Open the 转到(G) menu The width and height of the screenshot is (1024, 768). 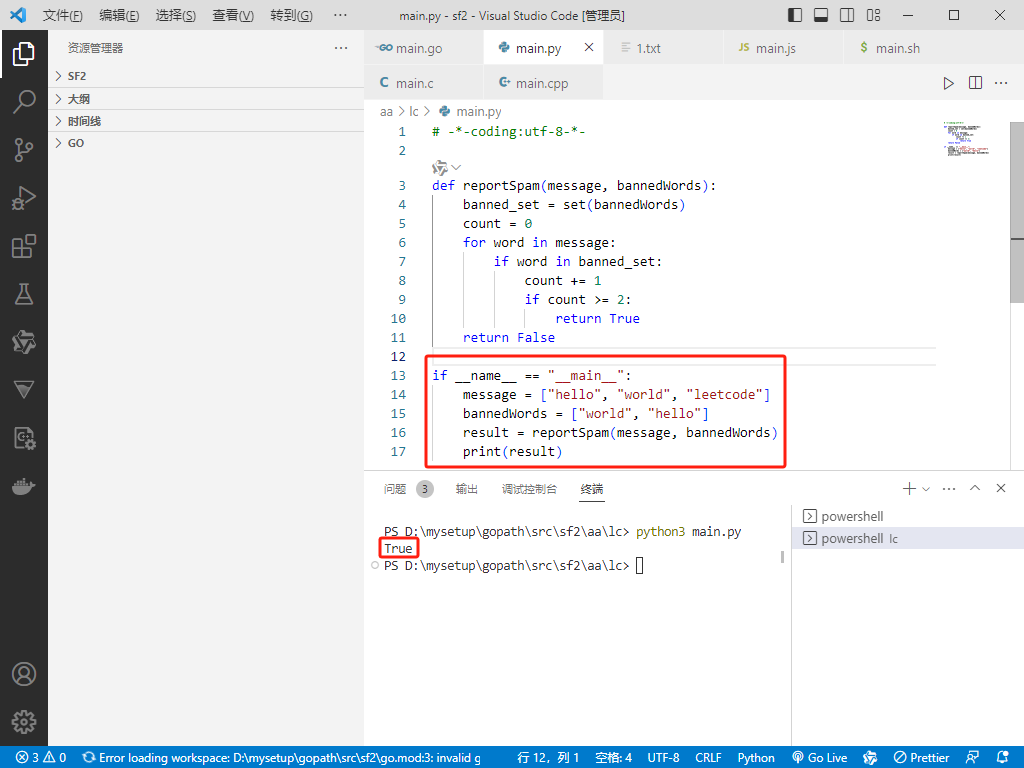(x=291, y=15)
